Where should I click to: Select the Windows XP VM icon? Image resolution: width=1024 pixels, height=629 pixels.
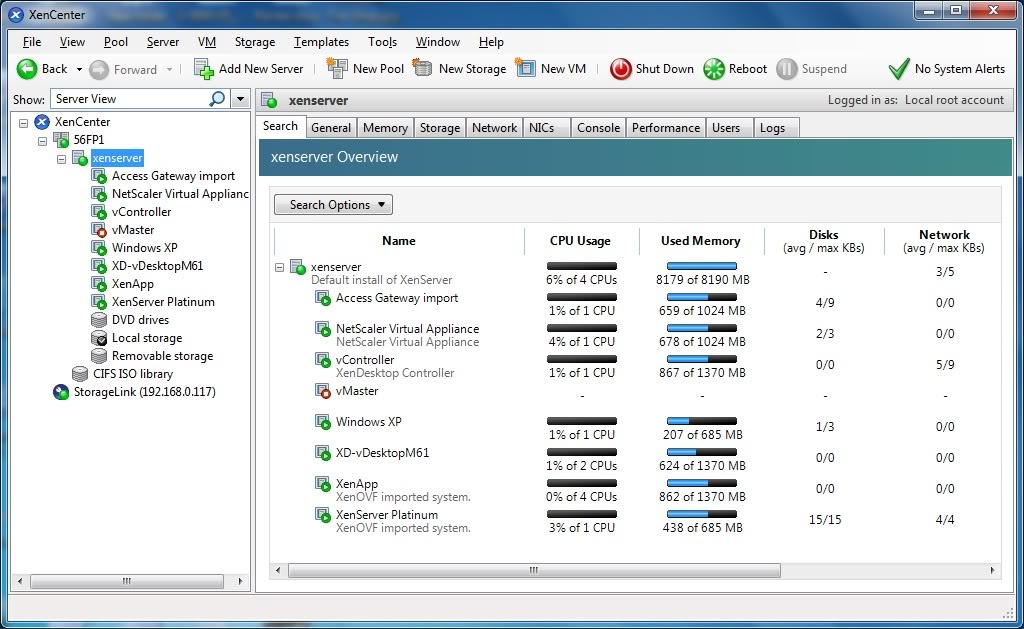[100, 247]
